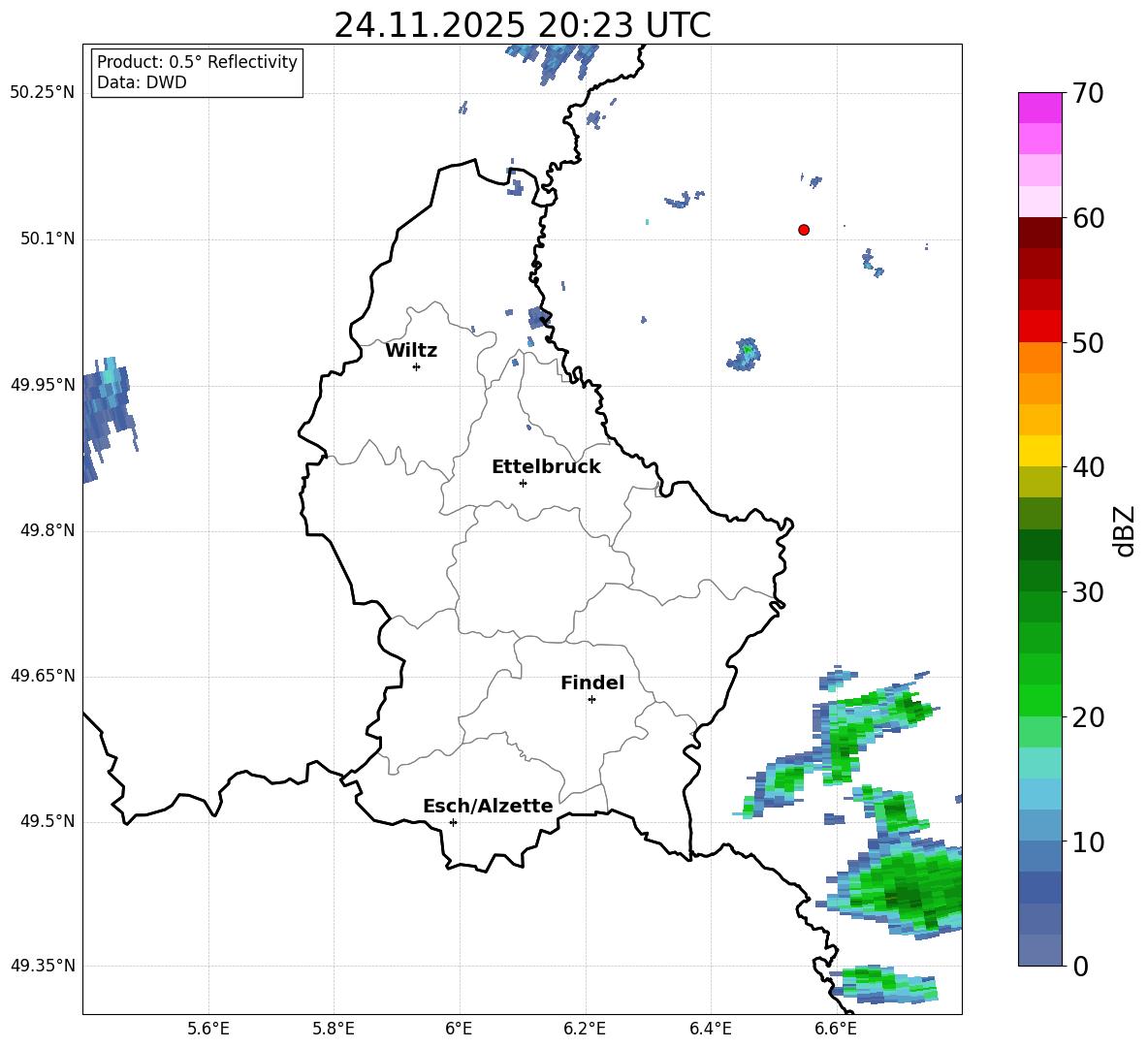Click the 5.8°E longitude label
This screenshot has width=1148, height=1048.
pos(334,1029)
